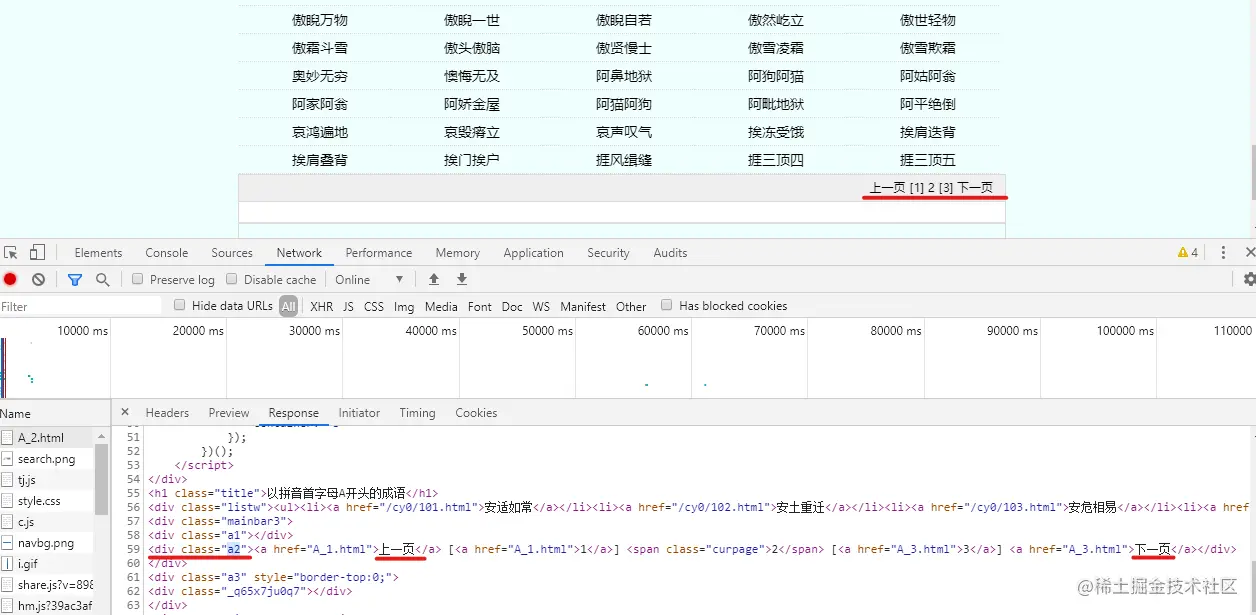Screen dimensions: 1256x615
Task: Switch to the Elements panel
Action: point(98,253)
